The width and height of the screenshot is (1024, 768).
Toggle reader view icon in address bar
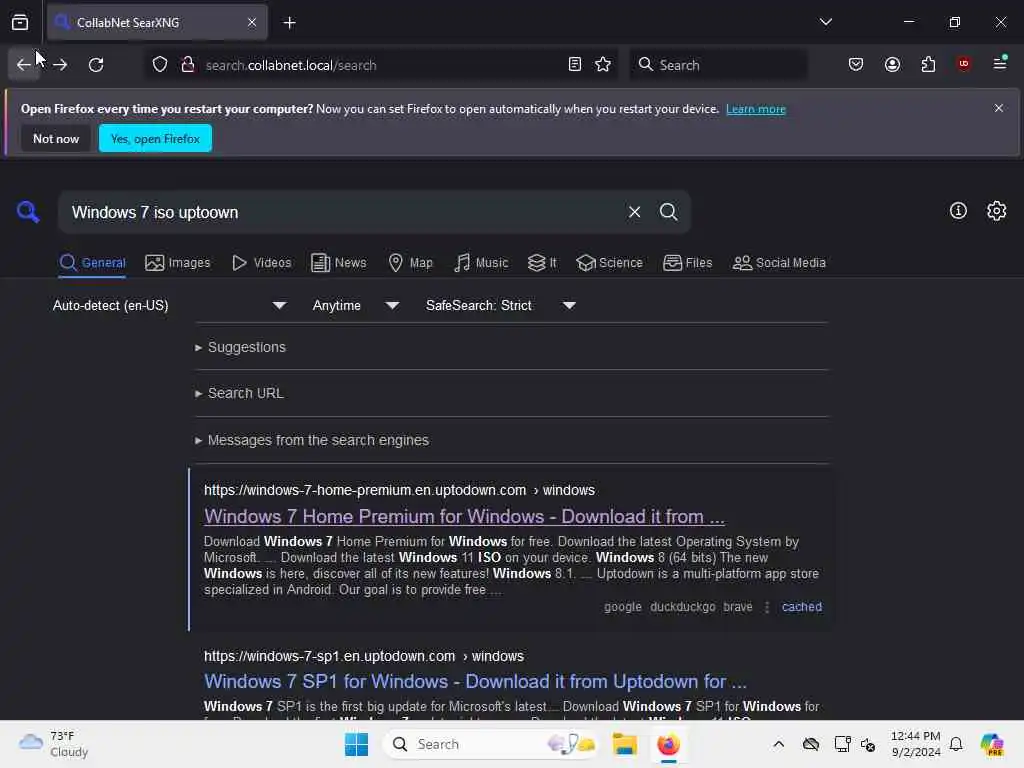tap(575, 65)
